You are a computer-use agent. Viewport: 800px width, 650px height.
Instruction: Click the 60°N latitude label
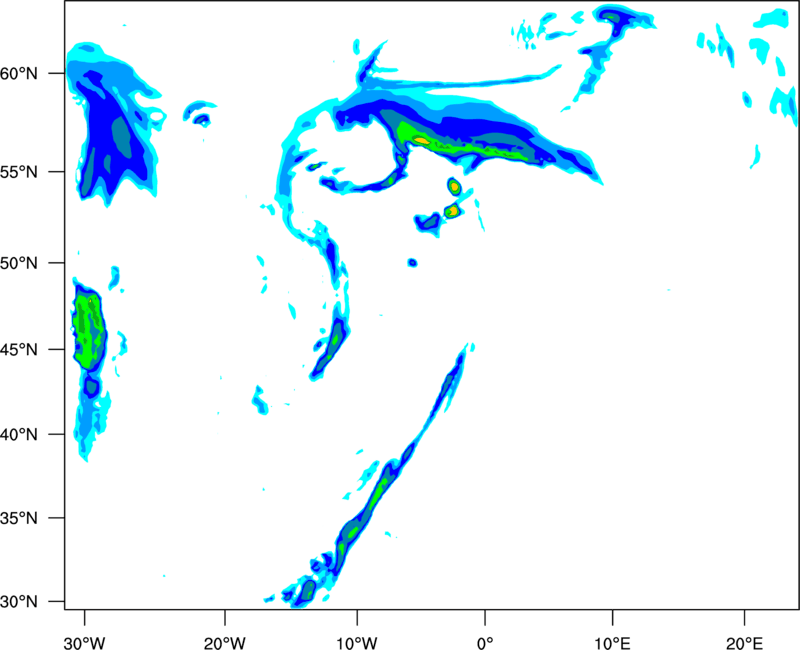point(19,74)
